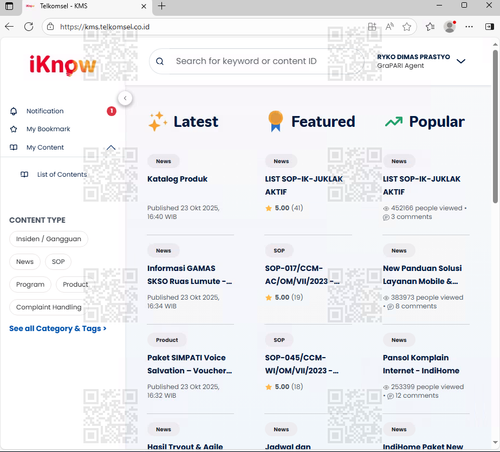Click the List of Contents book icon

click(24, 174)
